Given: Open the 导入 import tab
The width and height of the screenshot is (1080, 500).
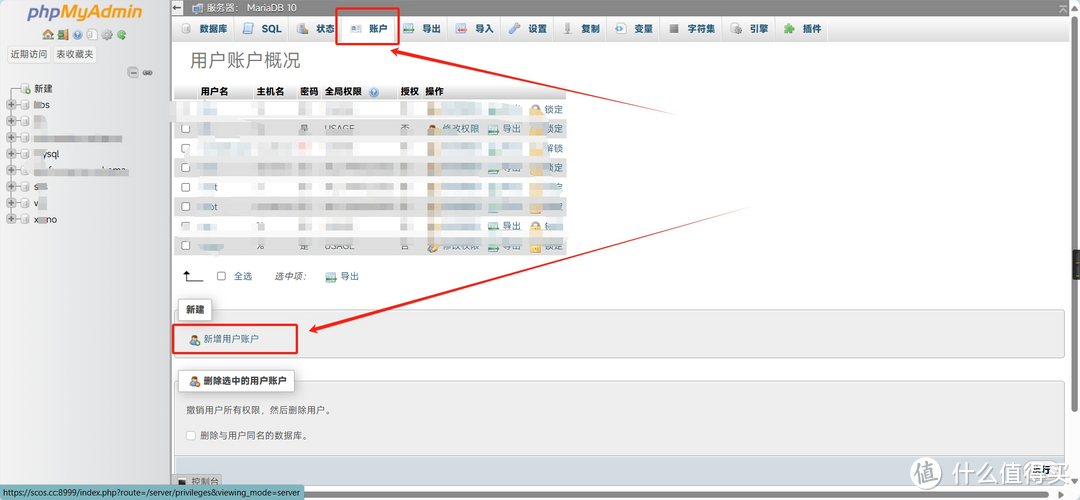Looking at the screenshot, I should pos(475,29).
